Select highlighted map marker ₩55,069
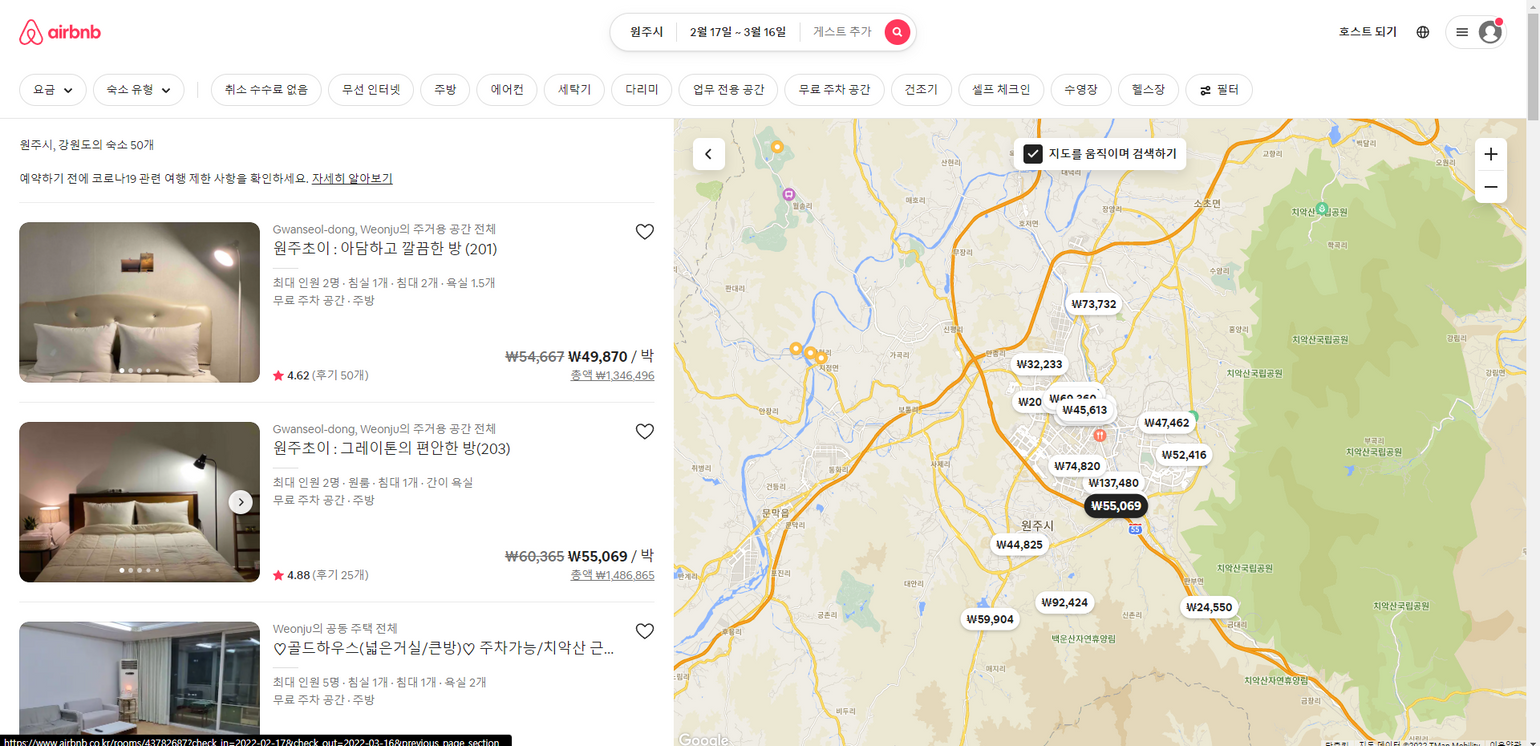Screen dimensions: 1540x746 pos(1116,506)
